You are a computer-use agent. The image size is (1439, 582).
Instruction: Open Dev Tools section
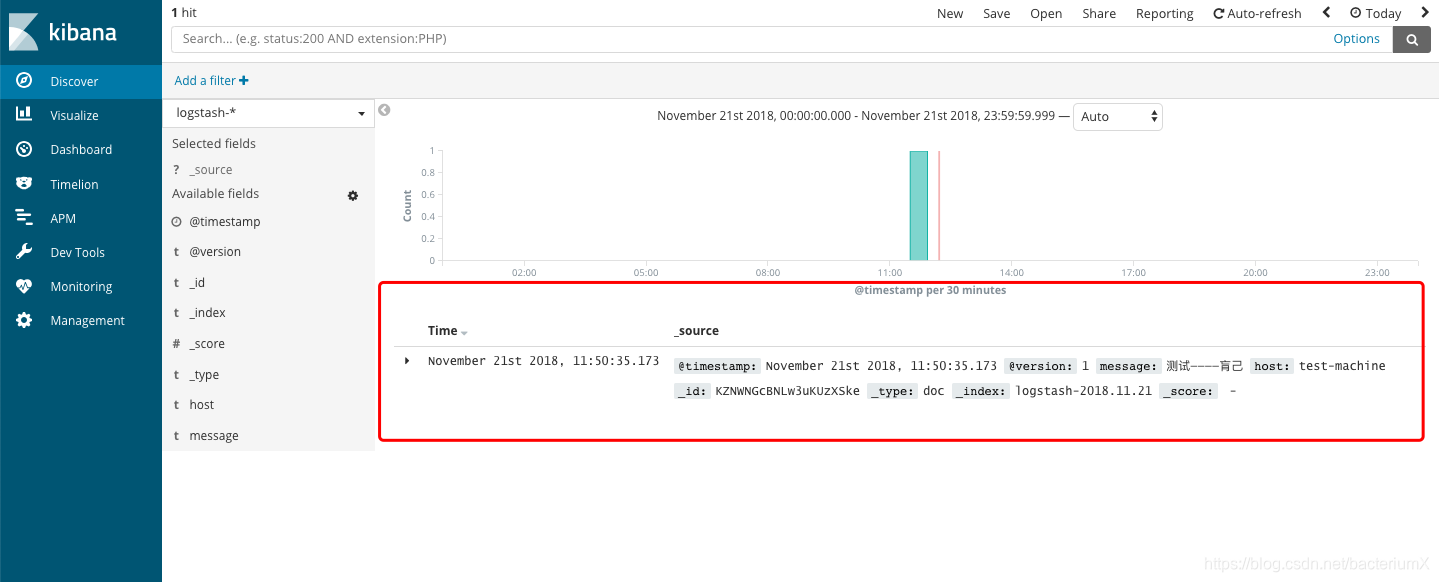(81, 252)
